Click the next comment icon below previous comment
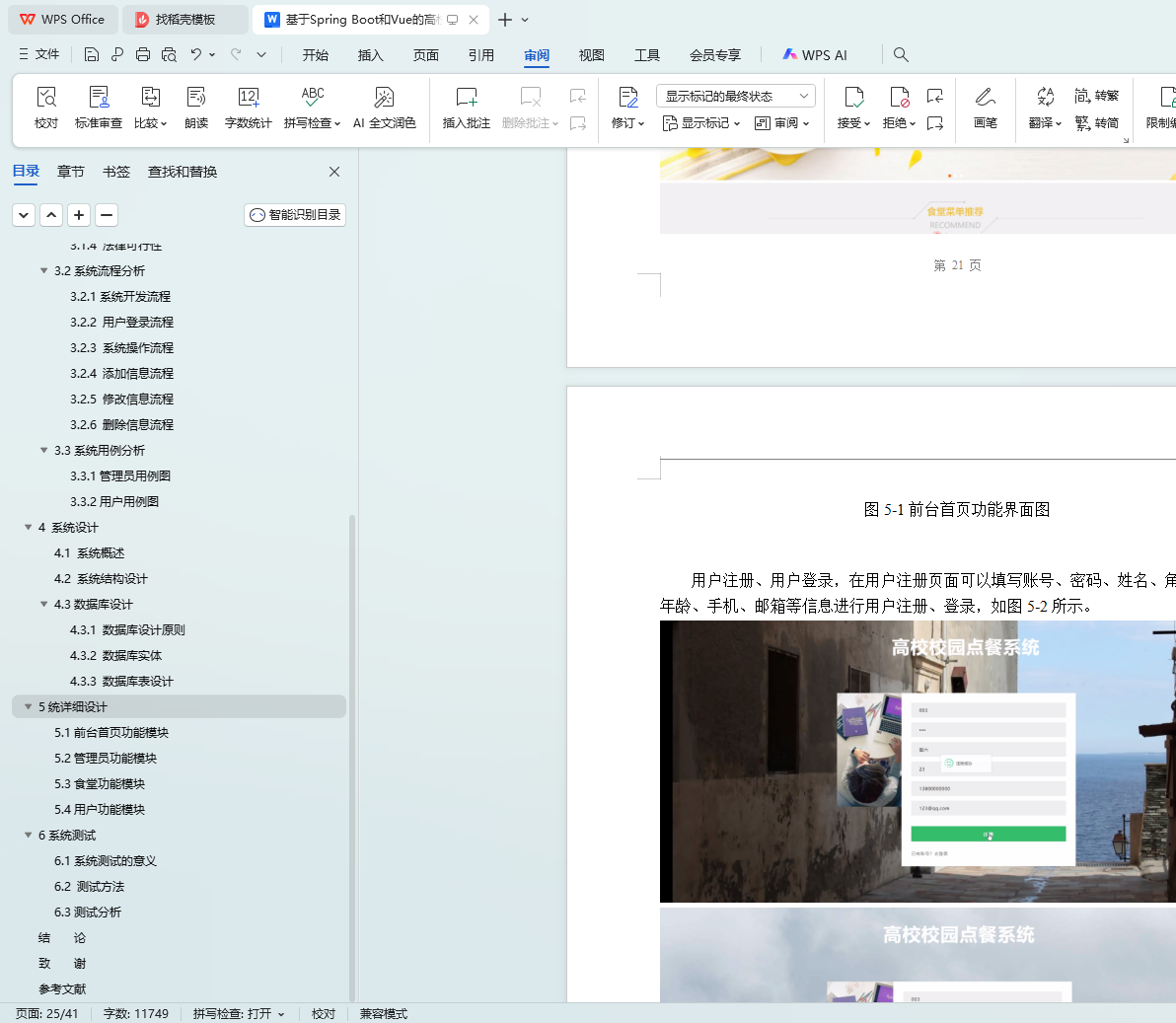This screenshot has height=1023, width=1176. 577,123
